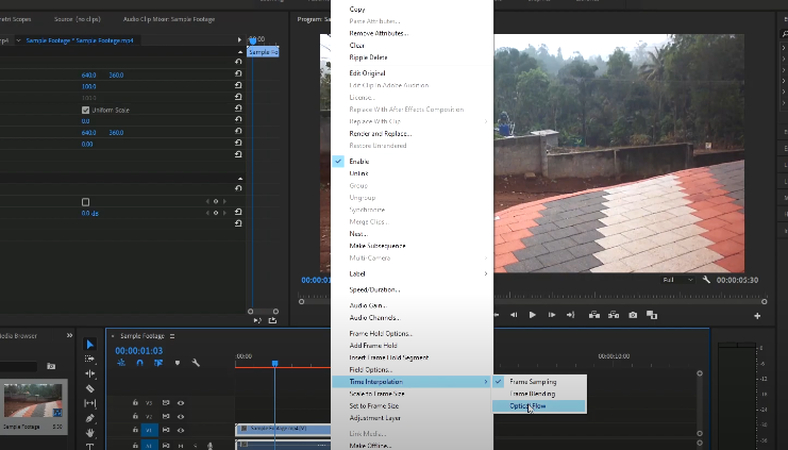Step back one frame in Program monitor
The width and height of the screenshot is (788, 450).
pos(514,315)
